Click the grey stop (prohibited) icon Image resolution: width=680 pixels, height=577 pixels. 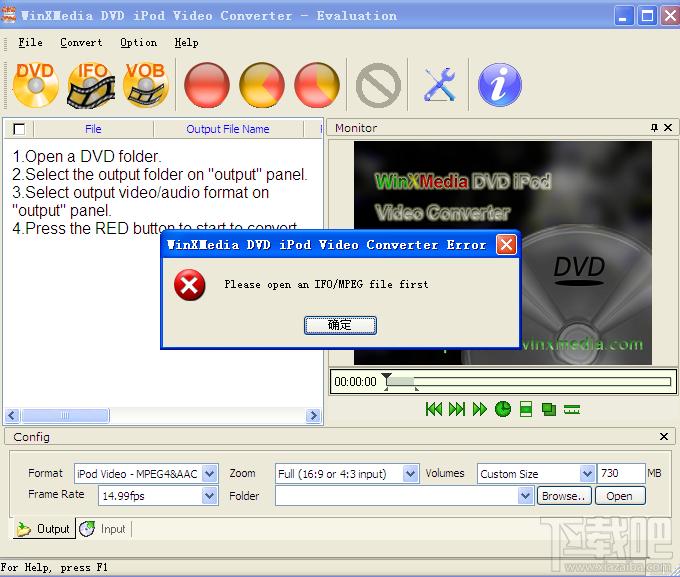tap(378, 85)
